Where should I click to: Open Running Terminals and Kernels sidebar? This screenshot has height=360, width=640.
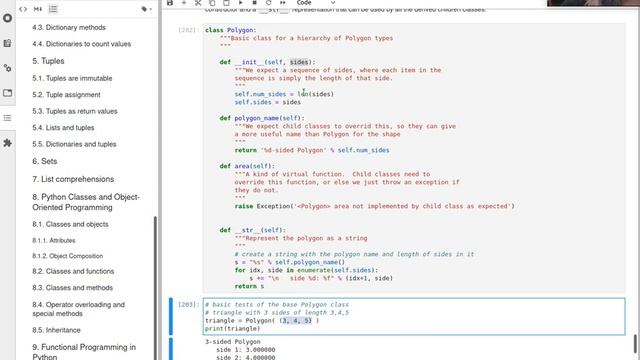[x=7, y=18]
